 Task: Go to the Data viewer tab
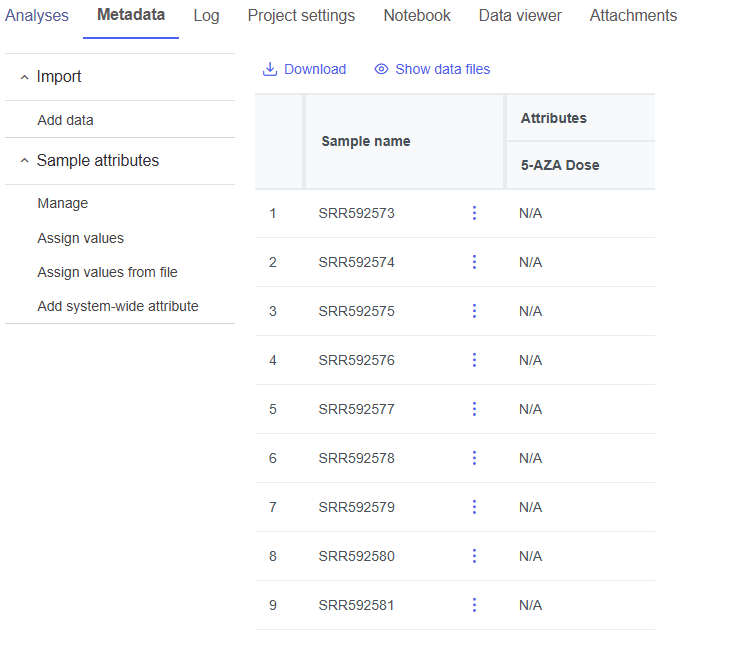coord(520,16)
